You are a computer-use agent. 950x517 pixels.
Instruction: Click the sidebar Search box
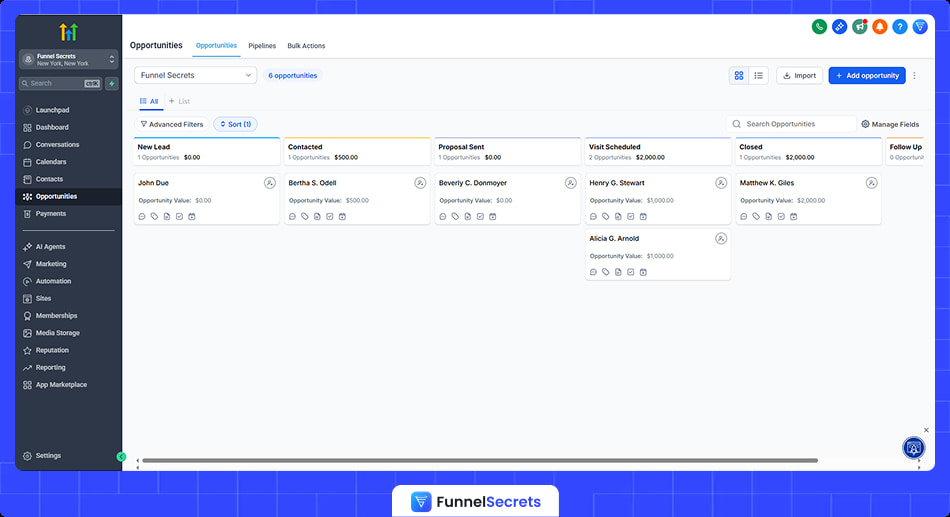[60, 84]
